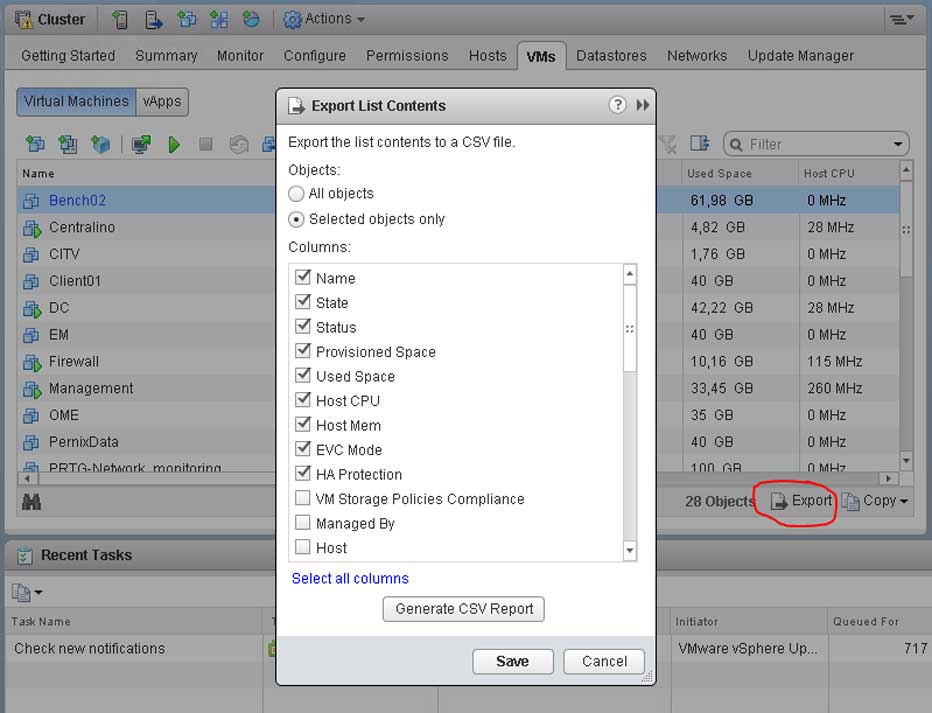Click the Generate CSV Report button

pos(464,609)
